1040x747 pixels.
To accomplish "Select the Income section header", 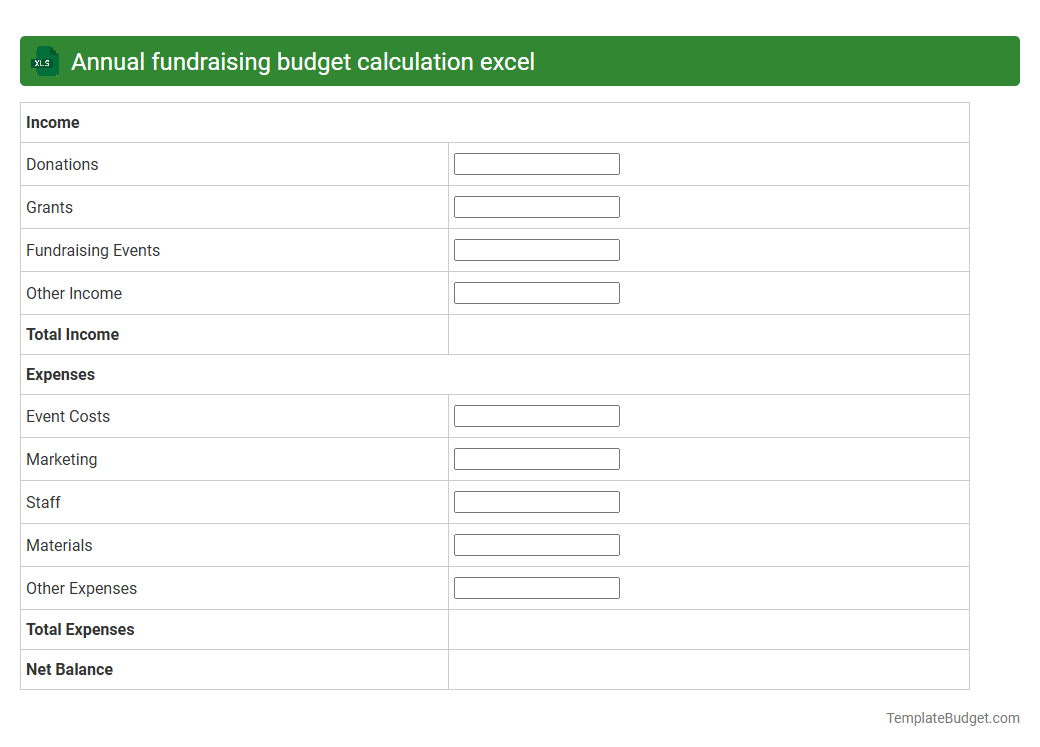I will point(53,122).
